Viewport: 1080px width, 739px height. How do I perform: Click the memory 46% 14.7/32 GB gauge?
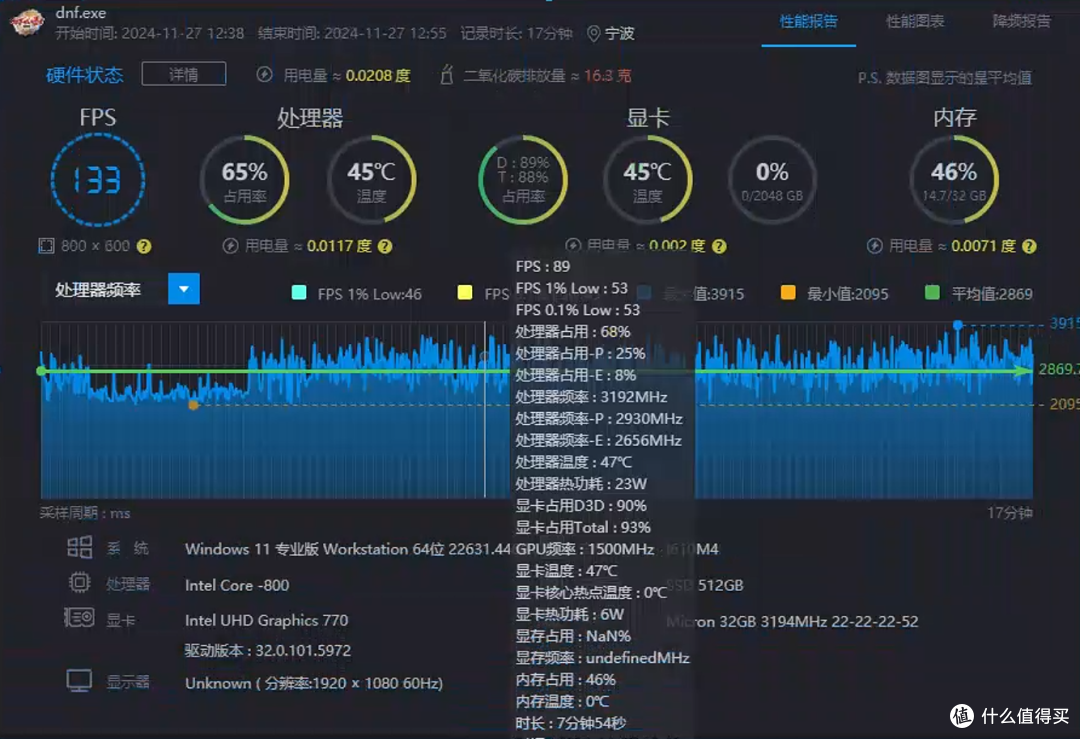click(x=954, y=180)
